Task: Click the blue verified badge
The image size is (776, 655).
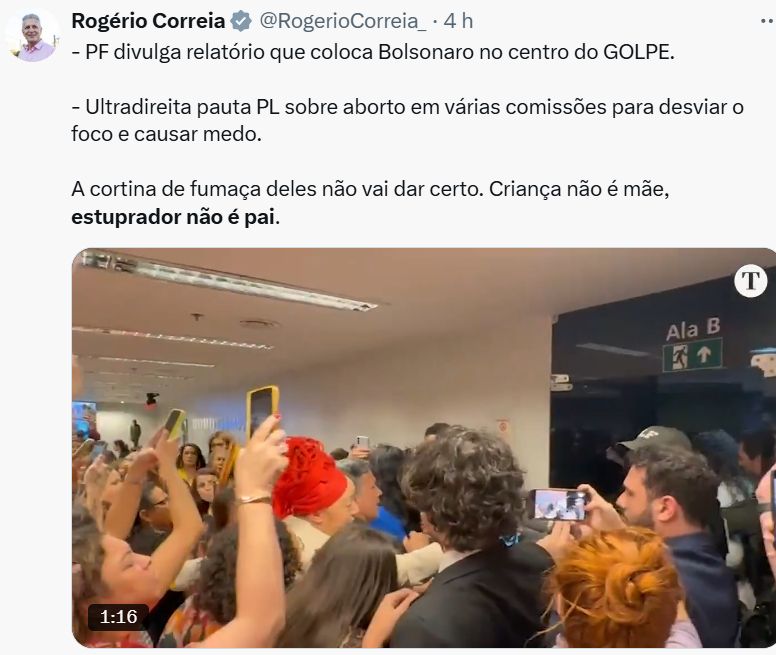Action: click(x=242, y=21)
